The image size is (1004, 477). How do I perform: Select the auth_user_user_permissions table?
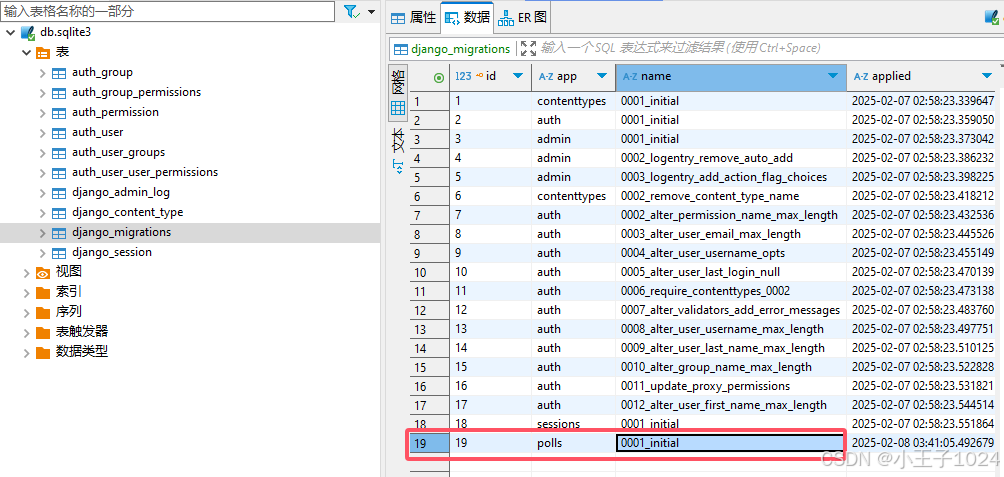145,172
